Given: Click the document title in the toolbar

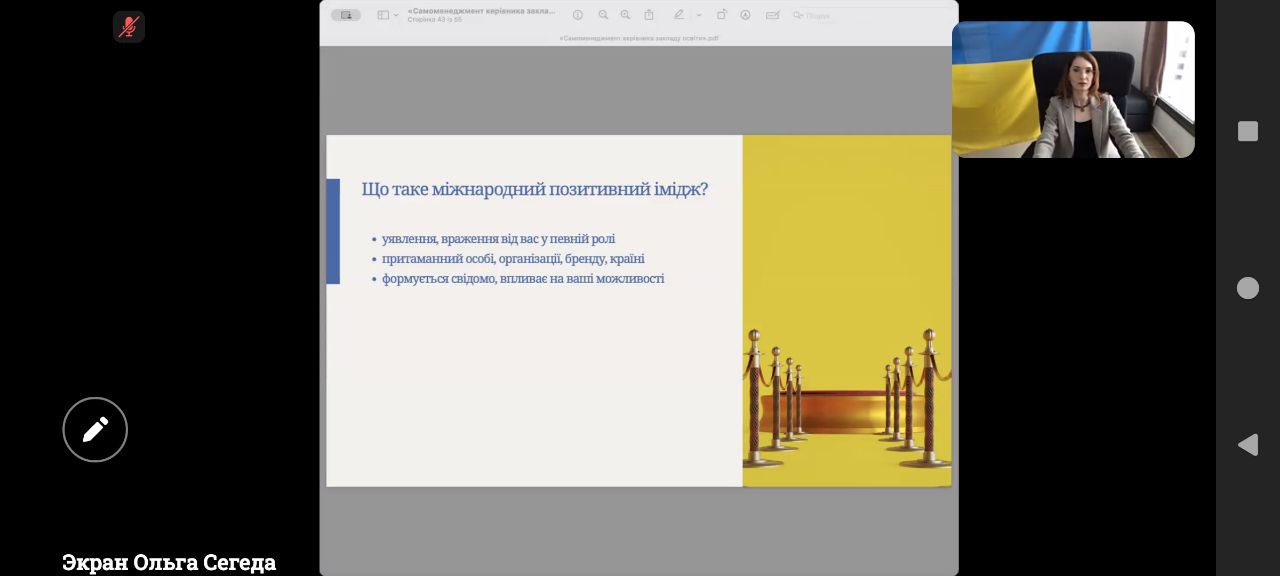Looking at the screenshot, I should pyautogui.click(x=482, y=10).
